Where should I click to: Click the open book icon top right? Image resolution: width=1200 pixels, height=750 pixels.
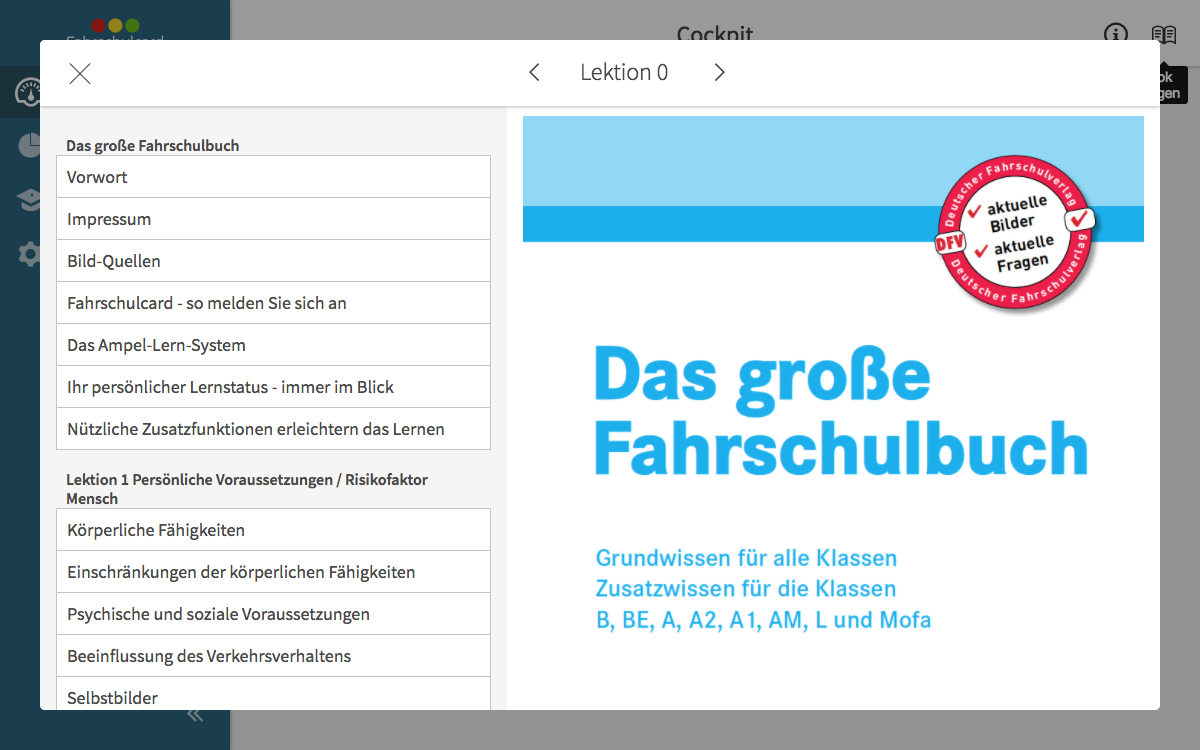coord(1163,34)
